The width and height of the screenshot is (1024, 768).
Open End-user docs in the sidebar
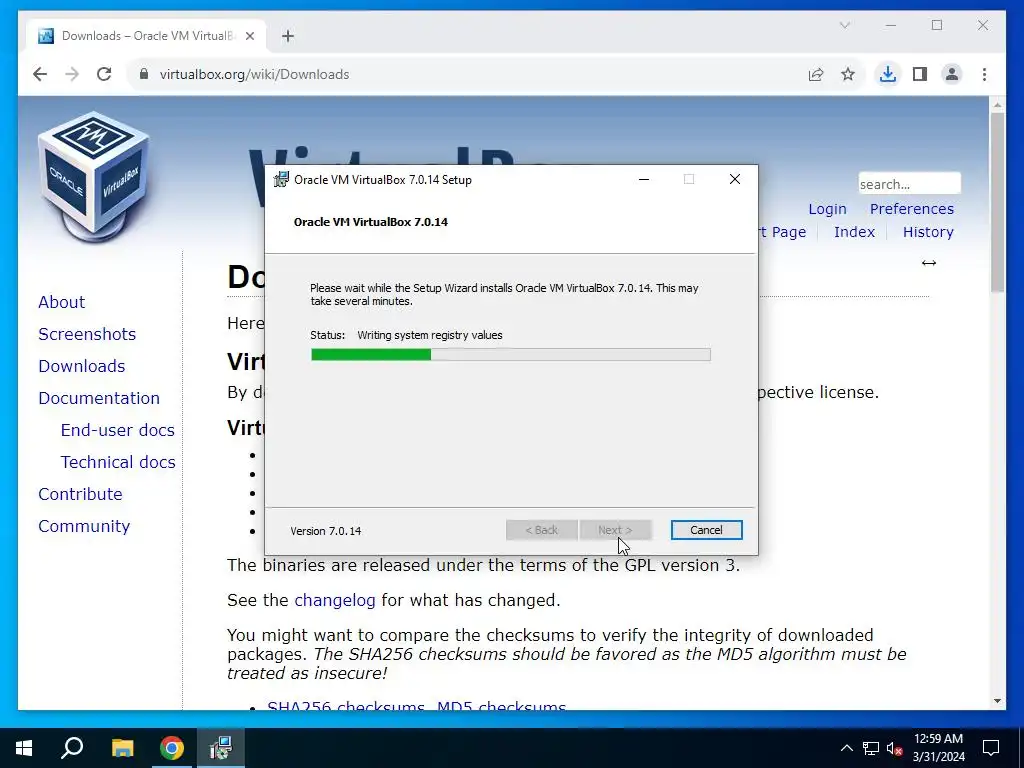[x=118, y=430]
